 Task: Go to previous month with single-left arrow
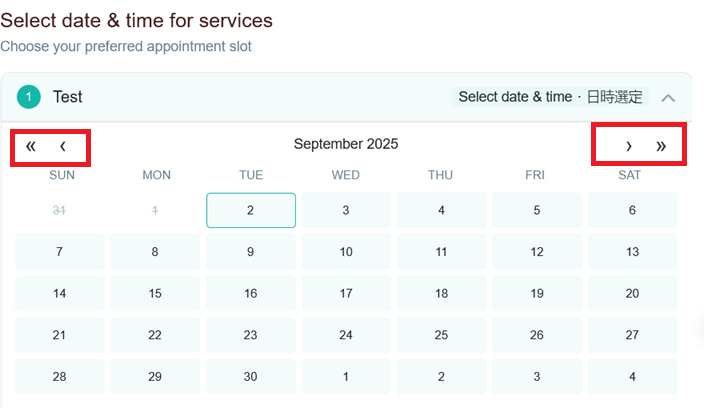pyautogui.click(x=63, y=146)
